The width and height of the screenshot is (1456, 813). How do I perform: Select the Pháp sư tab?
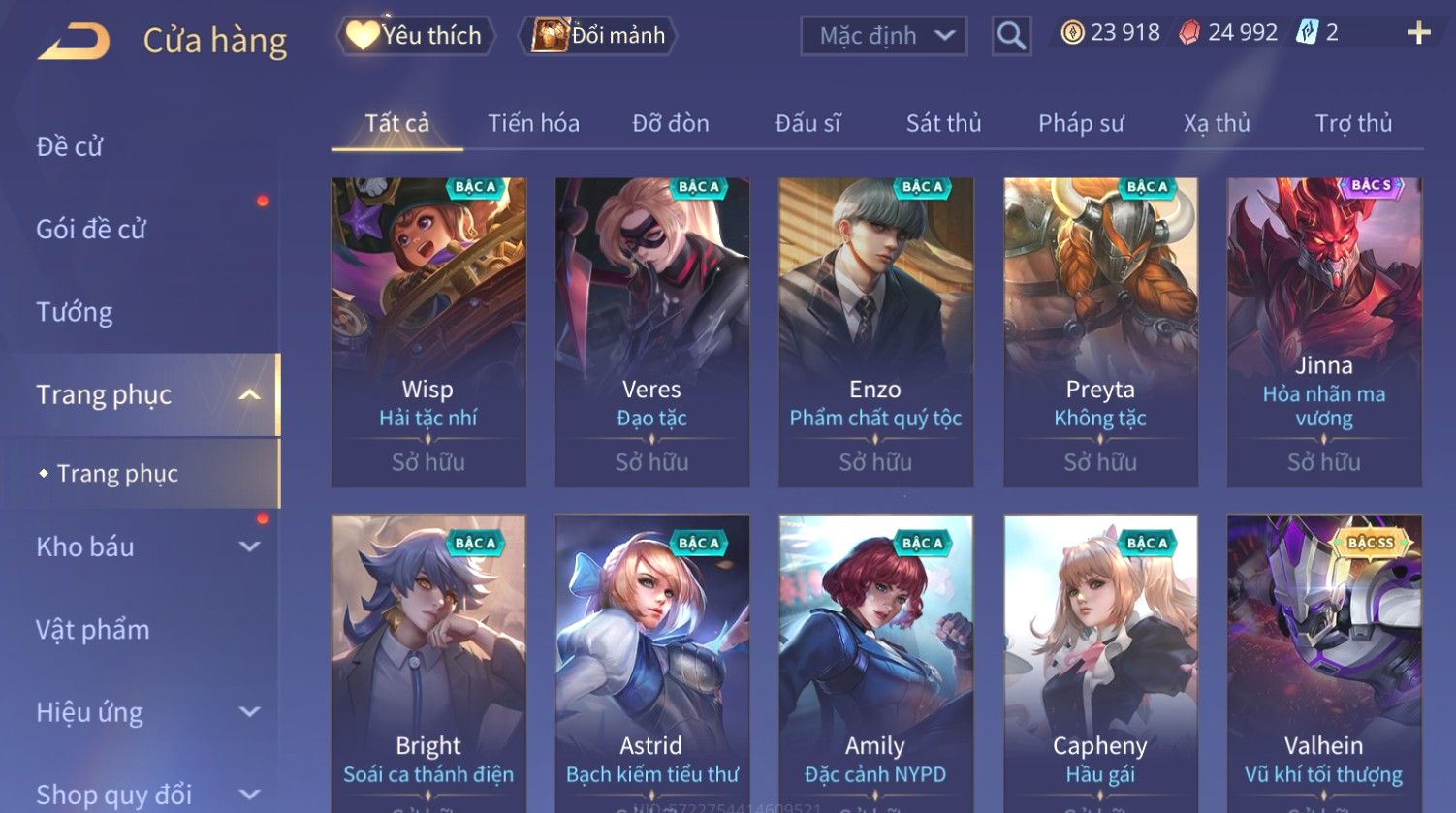[1081, 123]
